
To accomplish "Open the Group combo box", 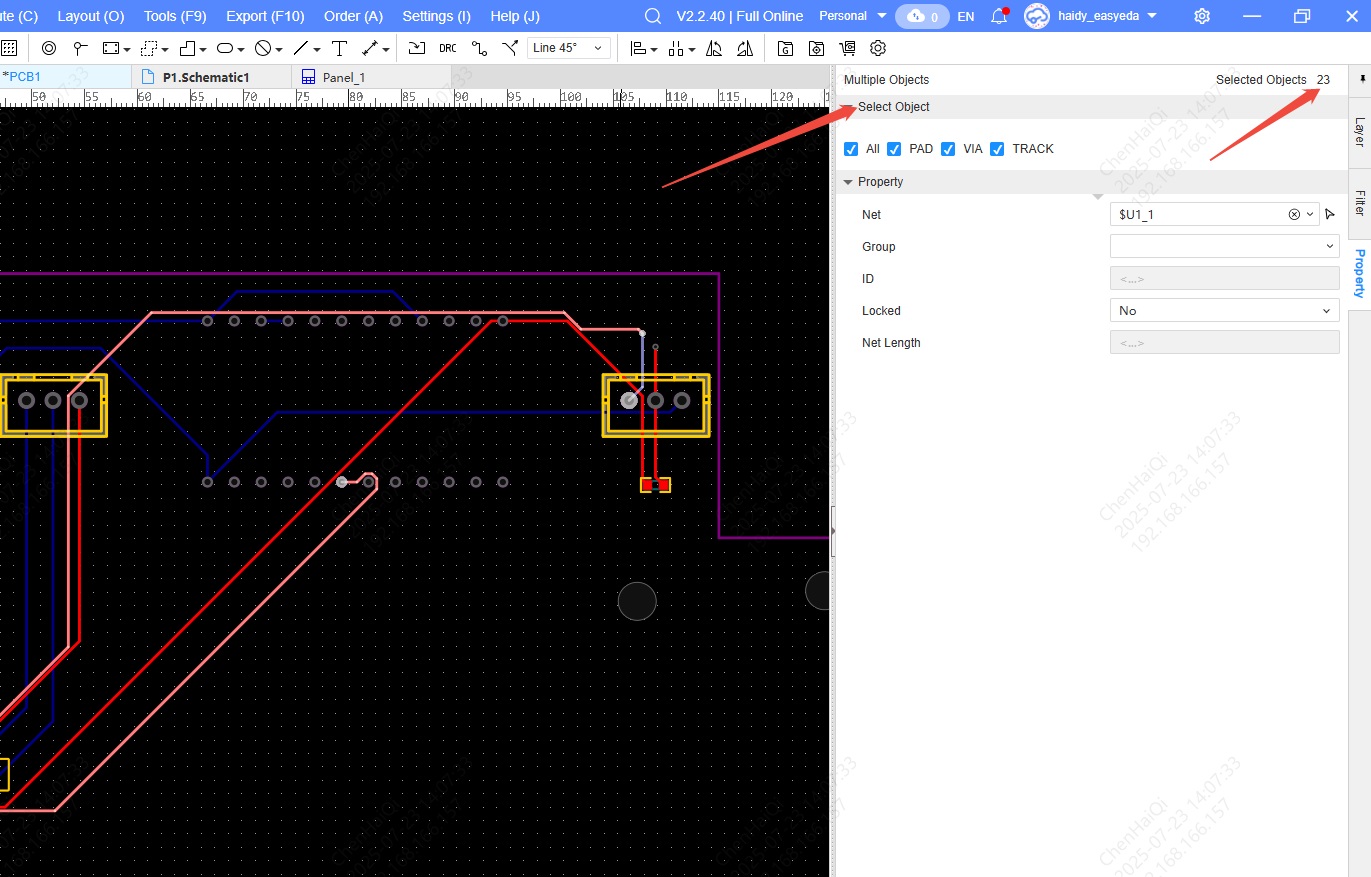I will pyautogui.click(x=1224, y=246).
